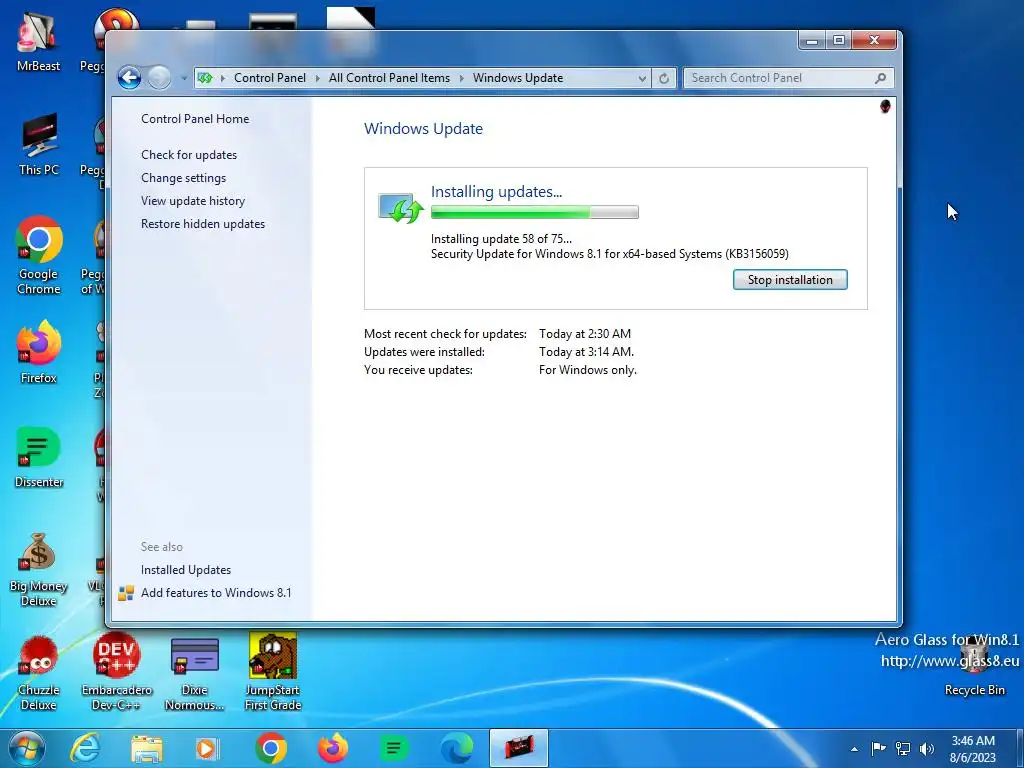The width and height of the screenshot is (1024, 768).
Task: Open green Dissenter taskbar icon
Action: 394,748
